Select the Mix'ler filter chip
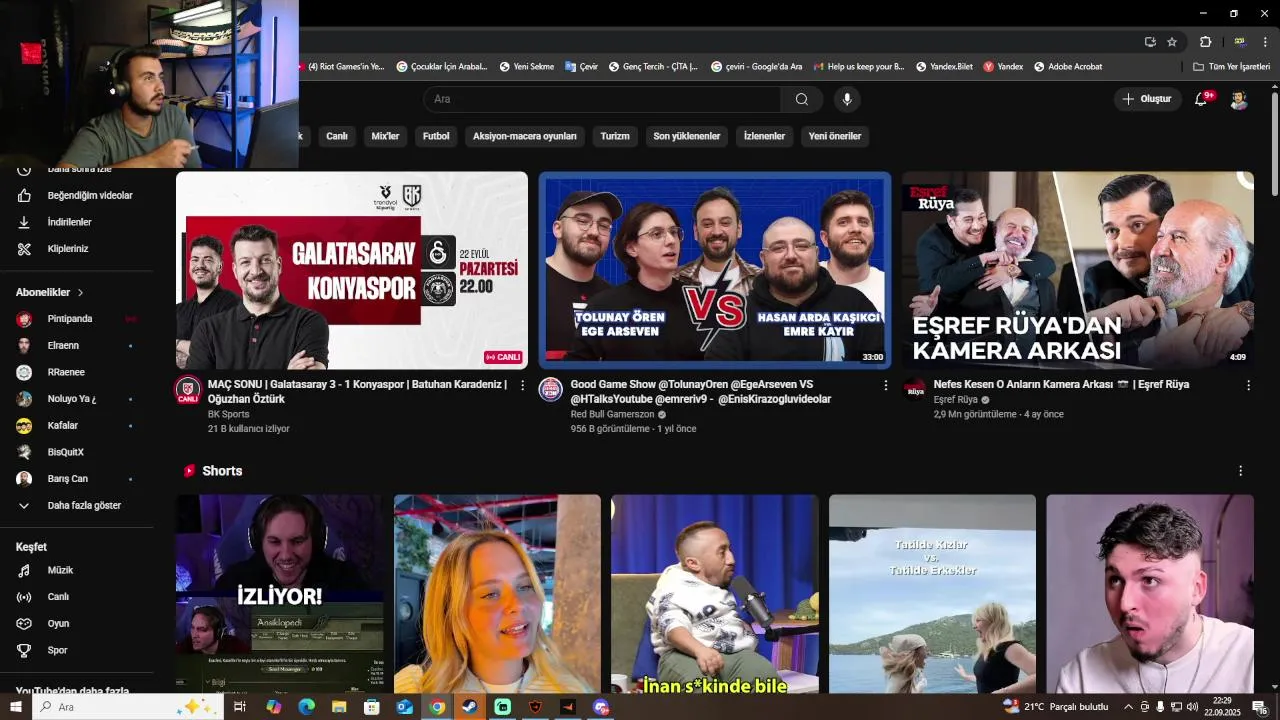1280x720 pixels. pyautogui.click(x=385, y=136)
